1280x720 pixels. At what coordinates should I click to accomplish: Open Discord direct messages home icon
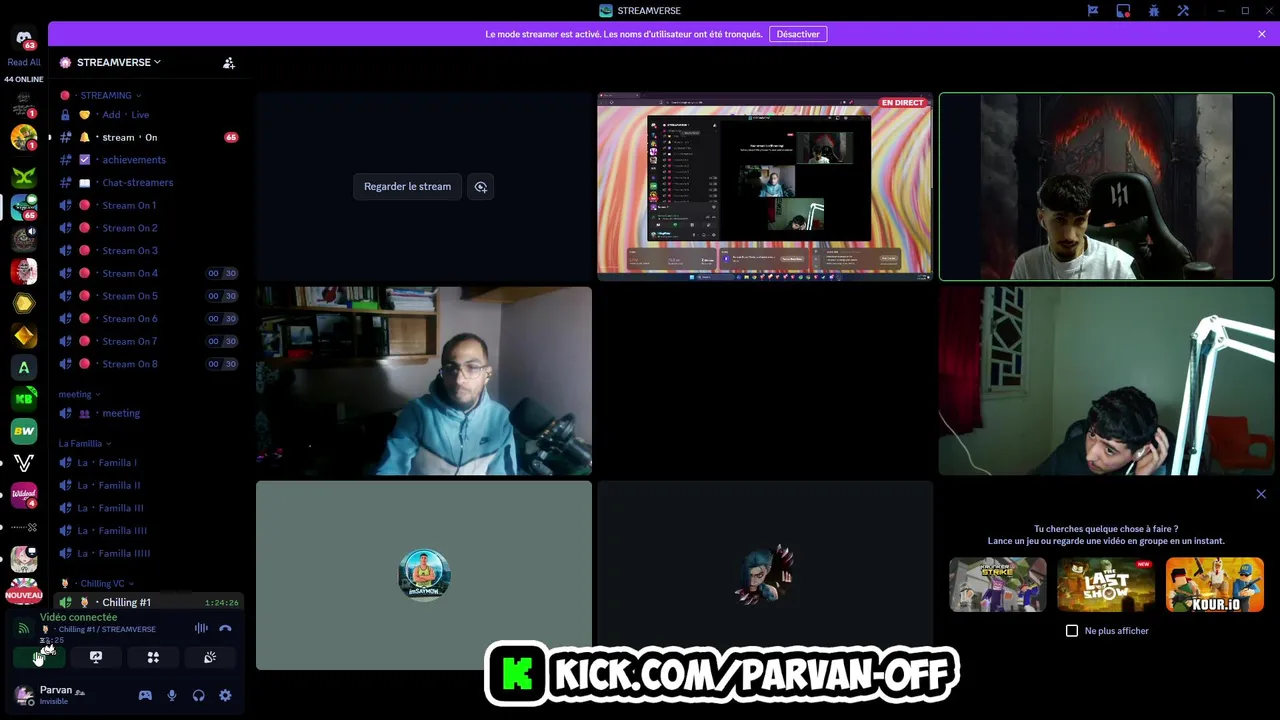24,38
